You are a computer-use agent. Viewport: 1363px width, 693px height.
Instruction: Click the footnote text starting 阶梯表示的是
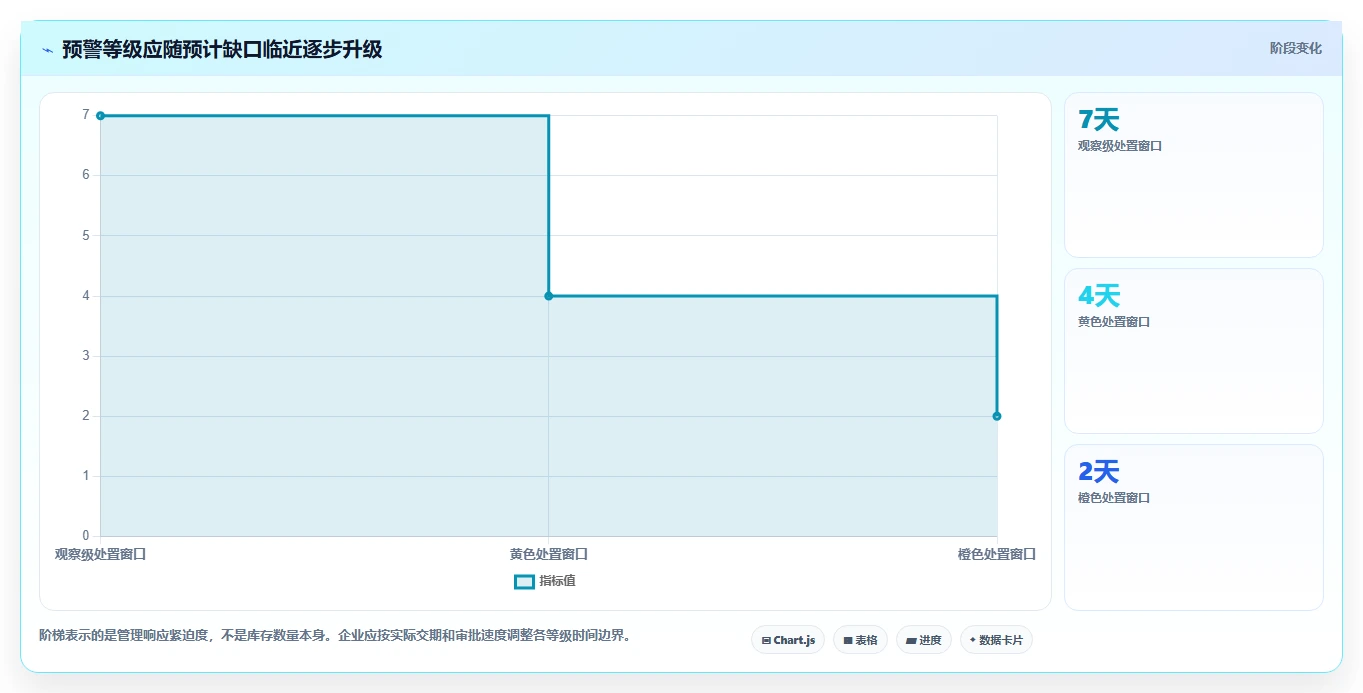point(335,635)
